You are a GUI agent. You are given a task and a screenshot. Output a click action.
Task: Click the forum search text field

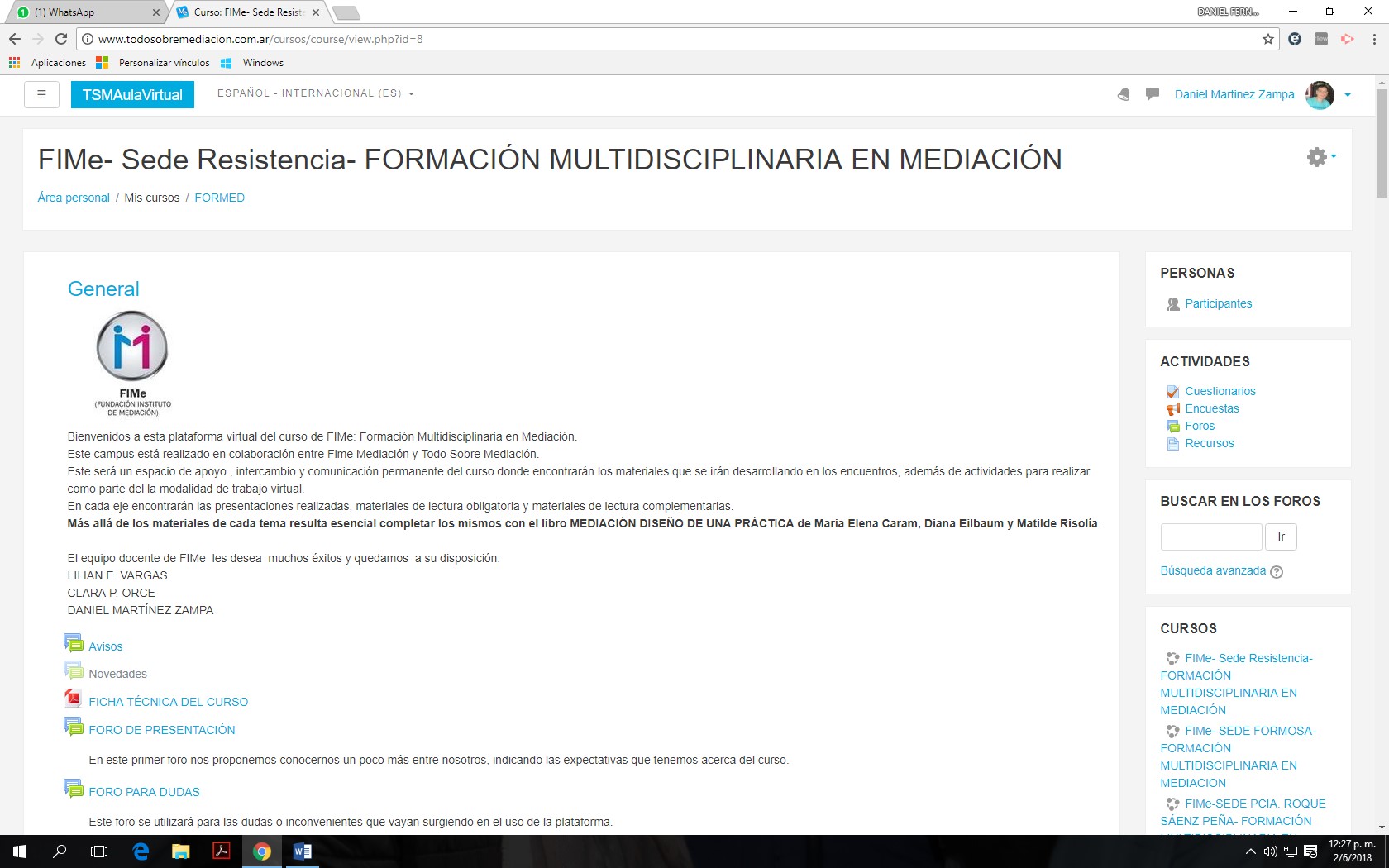1210,537
